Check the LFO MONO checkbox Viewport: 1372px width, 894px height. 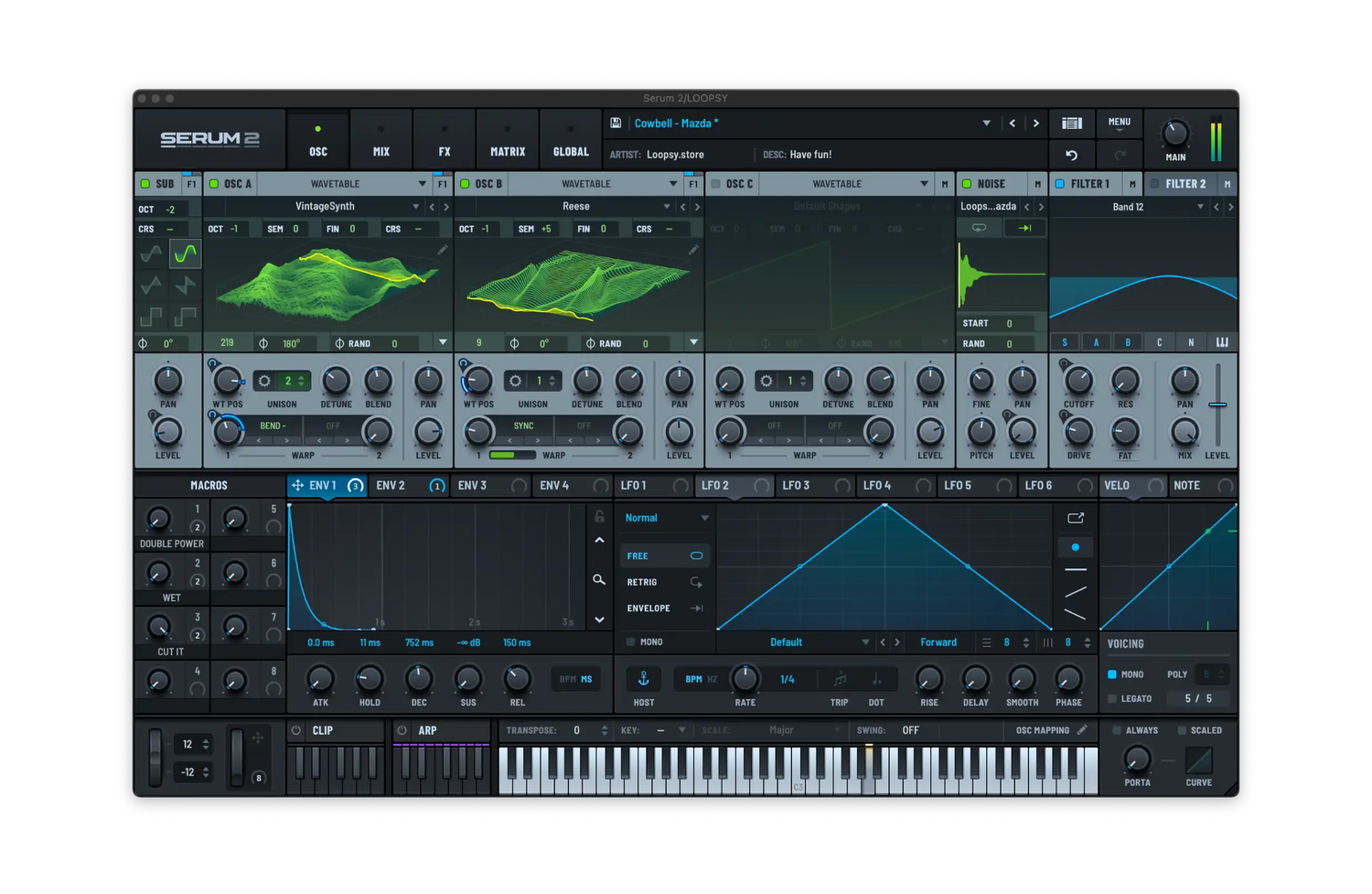tap(630, 642)
